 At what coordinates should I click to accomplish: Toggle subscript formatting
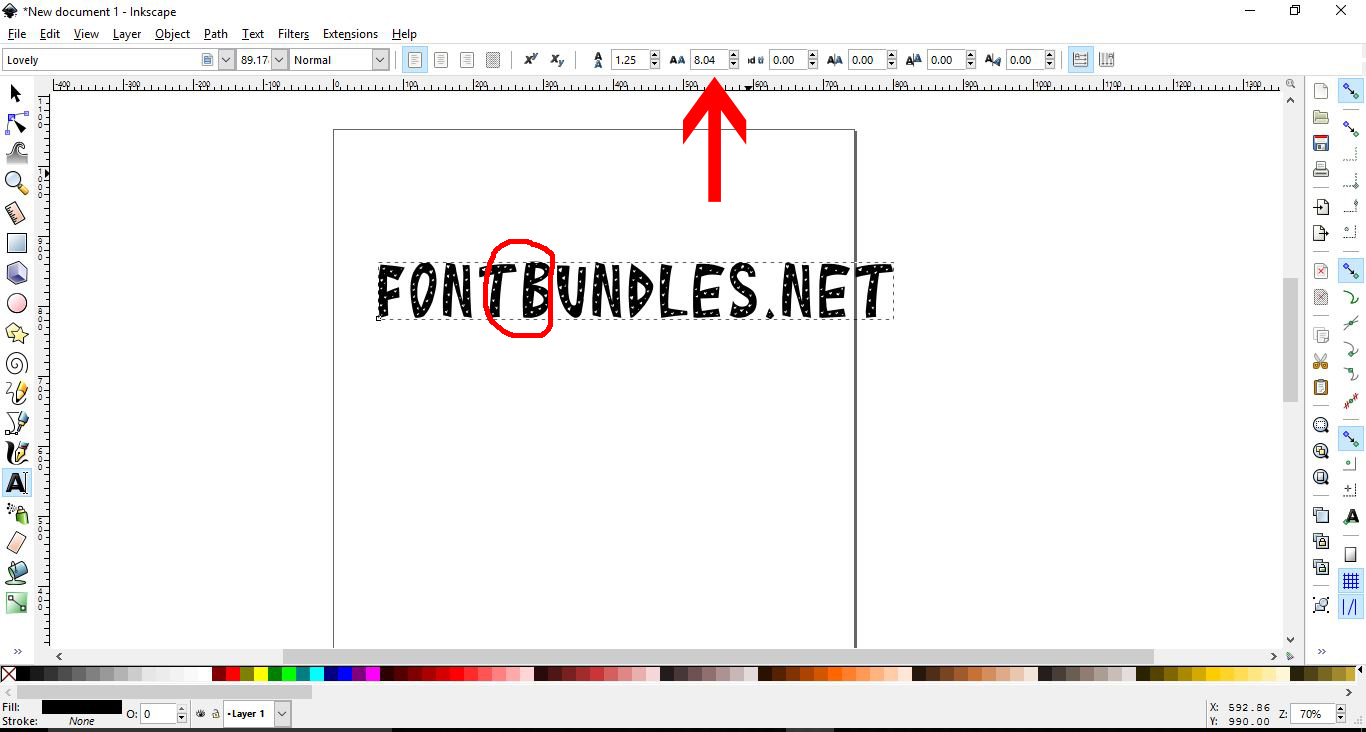click(x=557, y=60)
